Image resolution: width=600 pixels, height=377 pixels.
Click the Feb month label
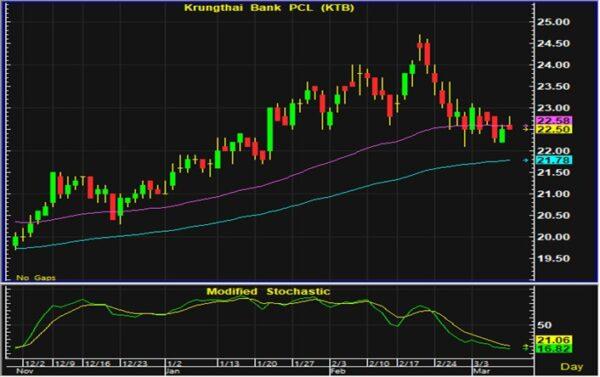[339, 371]
